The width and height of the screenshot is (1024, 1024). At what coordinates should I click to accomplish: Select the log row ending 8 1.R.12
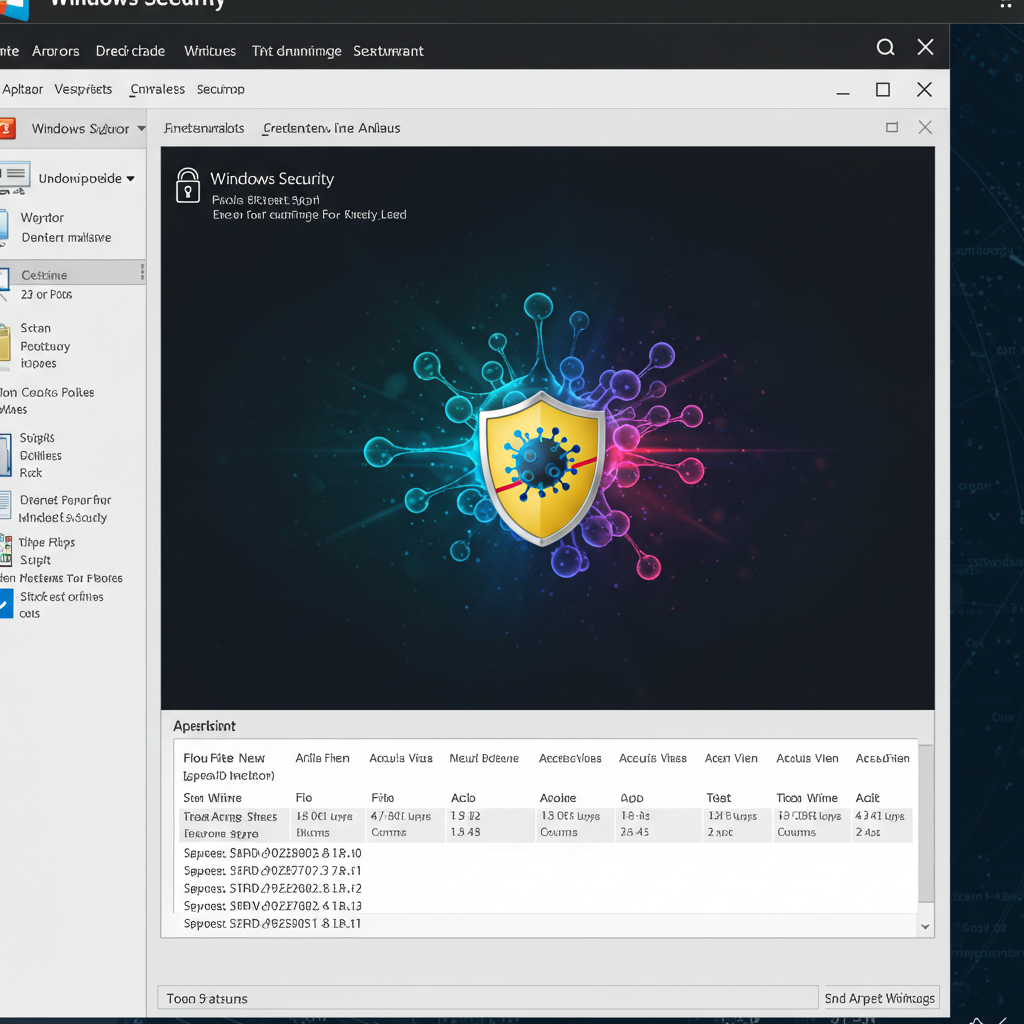click(x=272, y=888)
